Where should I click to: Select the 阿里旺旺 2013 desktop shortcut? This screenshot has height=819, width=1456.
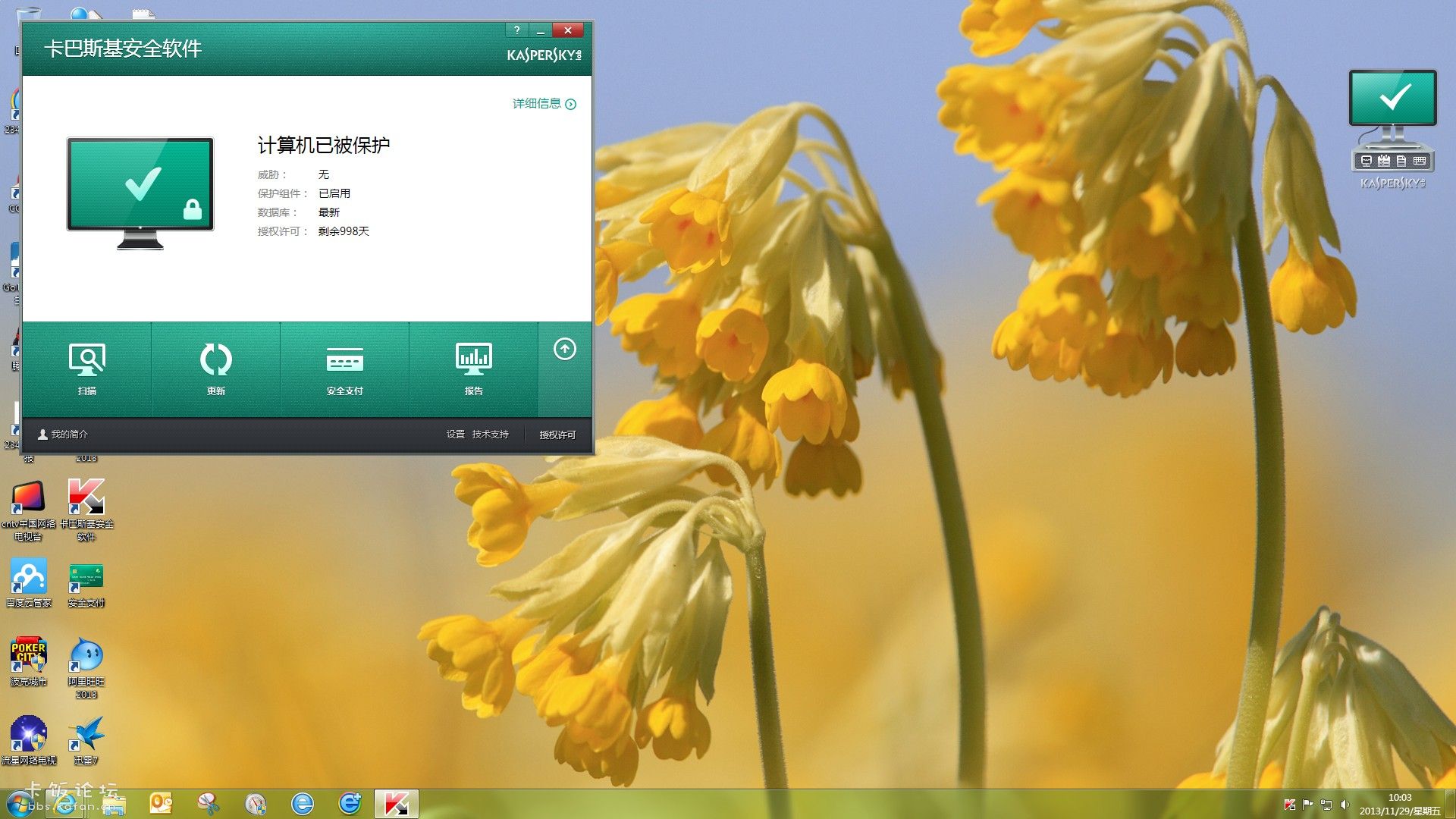(86, 667)
